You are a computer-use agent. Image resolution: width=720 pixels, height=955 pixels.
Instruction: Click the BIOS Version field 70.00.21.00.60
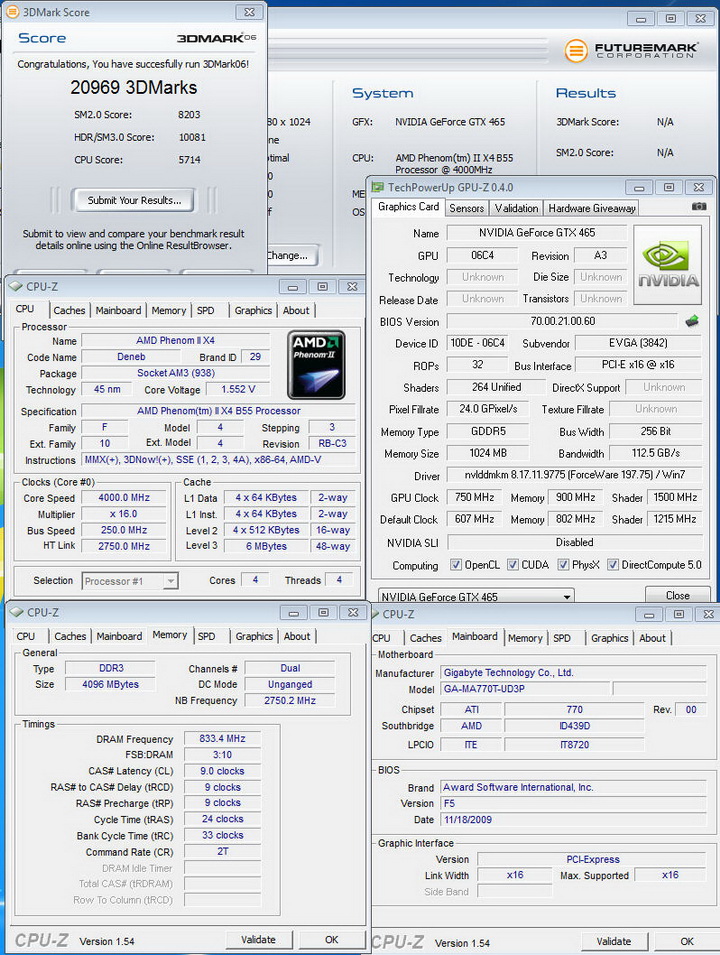562,321
